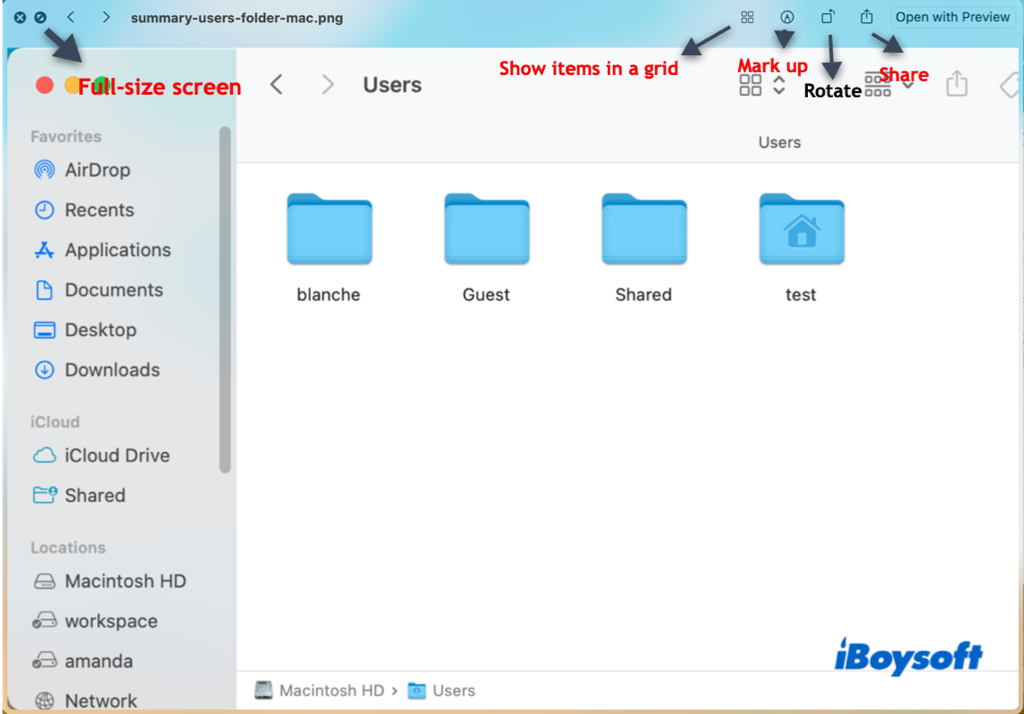1024x714 pixels.
Task: Enter full-screen in the Quick Look title bar
Action: [x=39, y=18]
